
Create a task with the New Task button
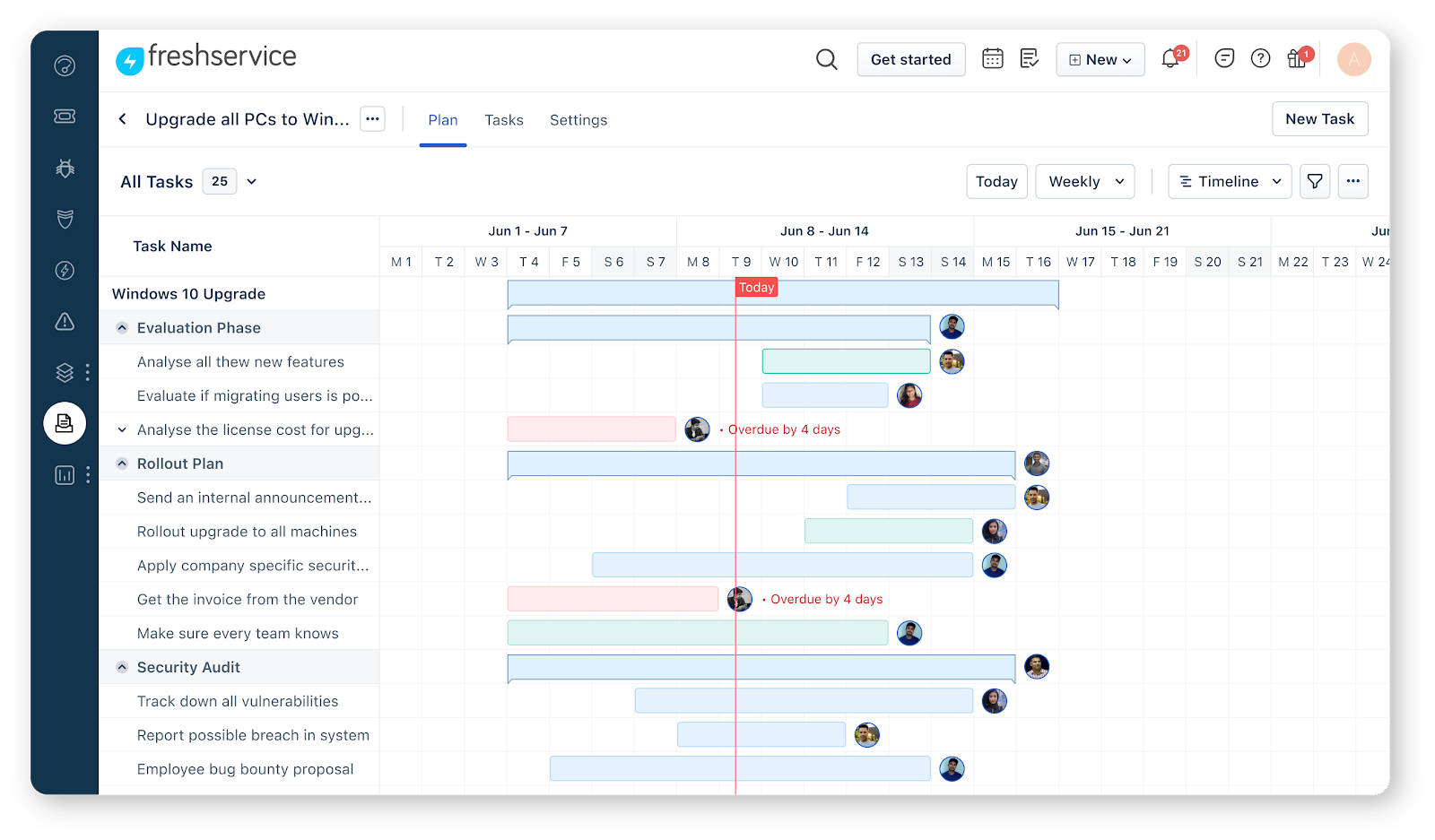[x=1319, y=118]
